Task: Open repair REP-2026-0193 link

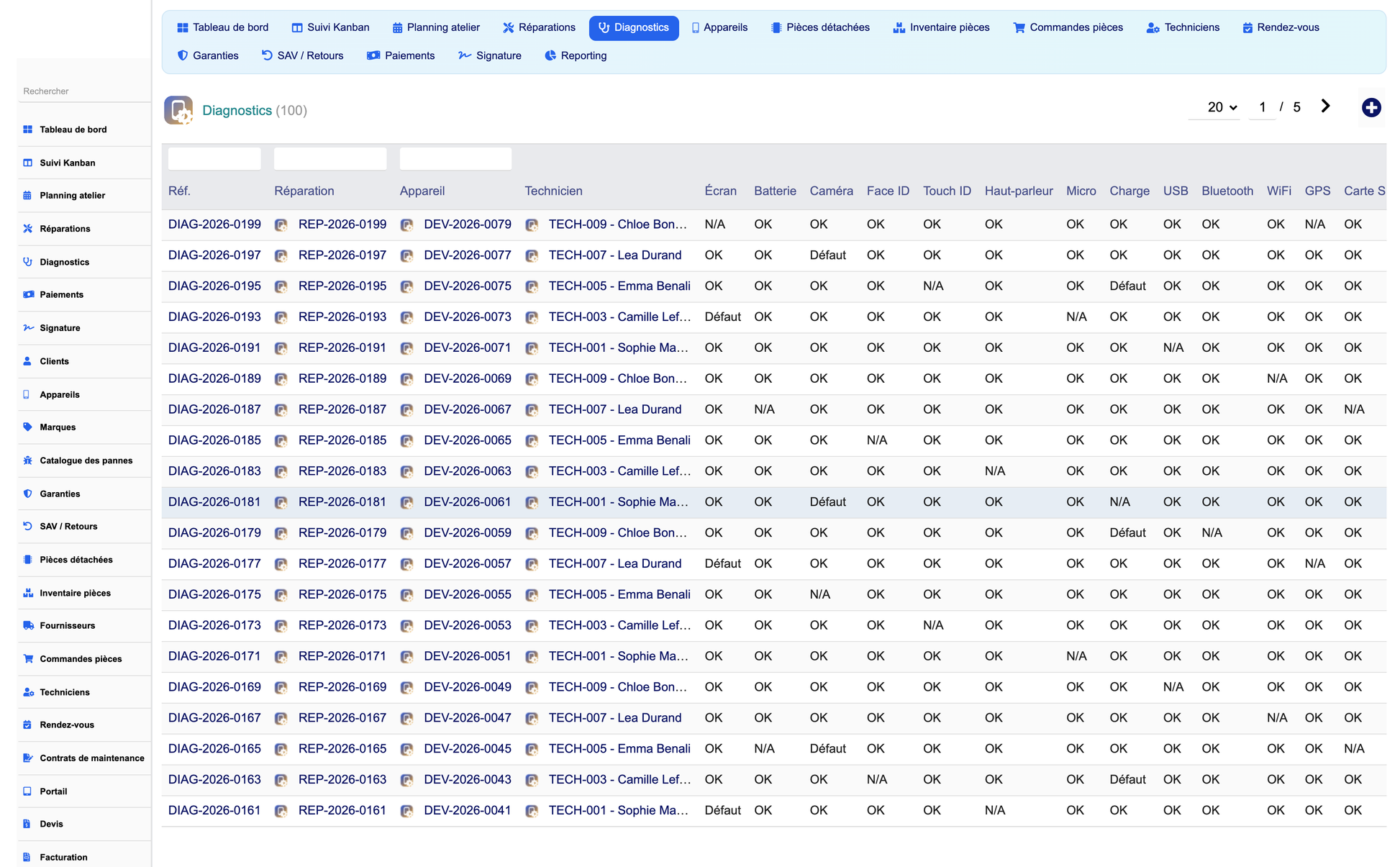Action: tap(342, 317)
